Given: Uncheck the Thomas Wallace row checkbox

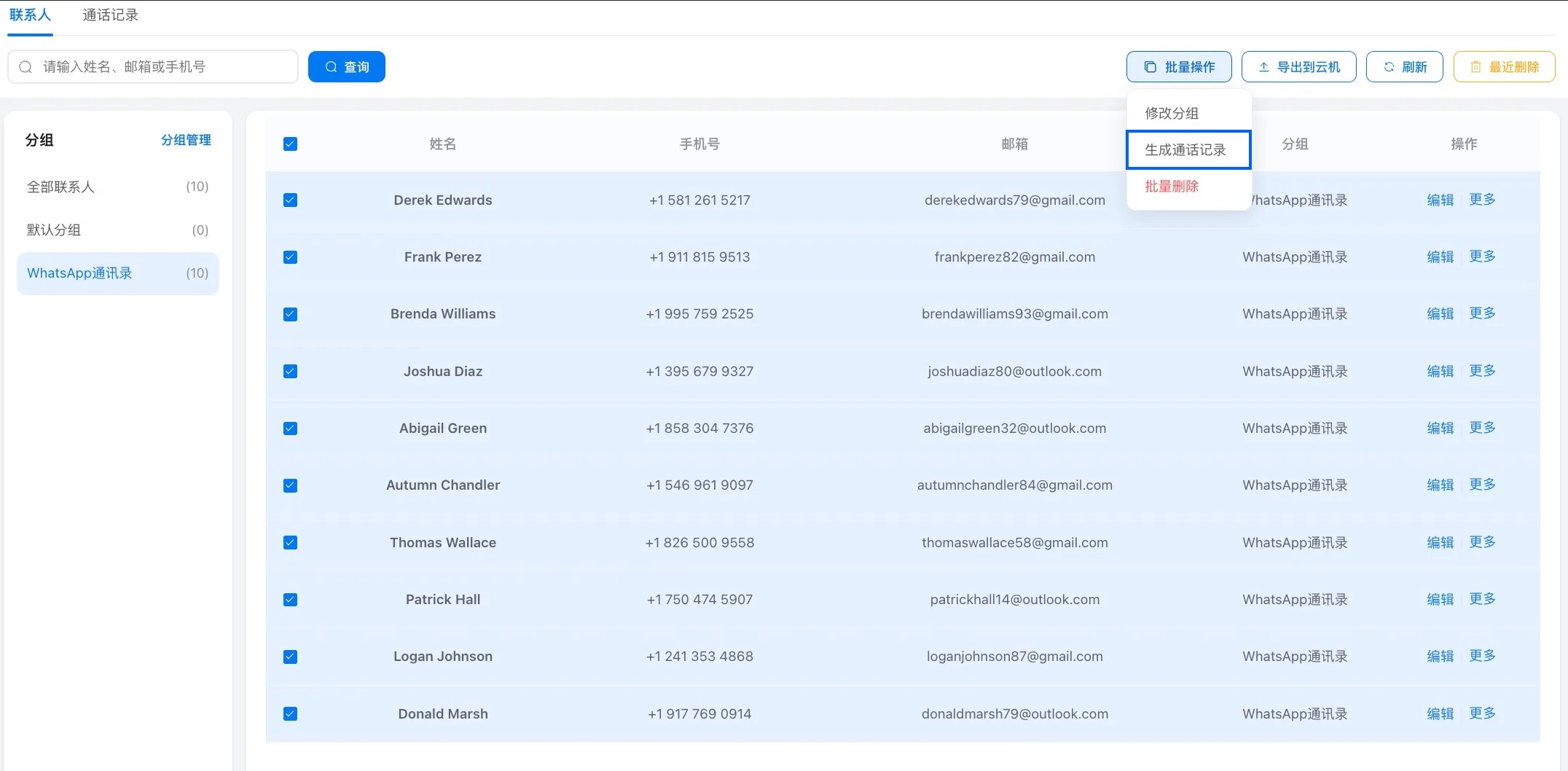Looking at the screenshot, I should [290, 543].
